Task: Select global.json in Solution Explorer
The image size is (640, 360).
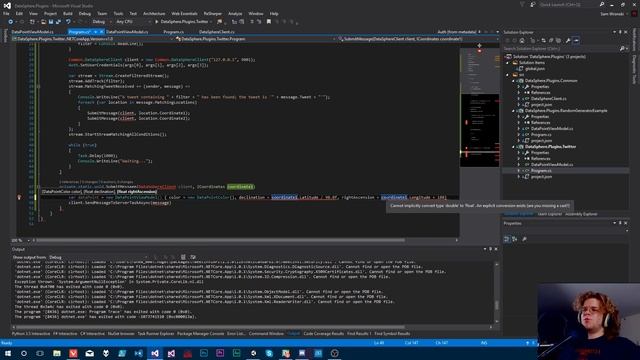Action: pyautogui.click(x=535, y=69)
